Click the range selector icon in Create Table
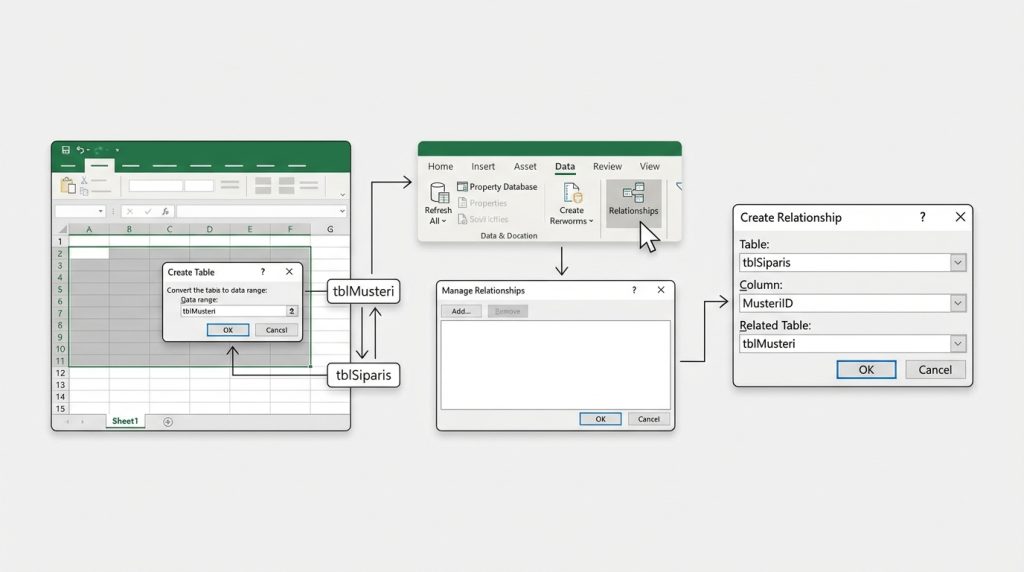The width and height of the screenshot is (1024, 572). pos(291,311)
